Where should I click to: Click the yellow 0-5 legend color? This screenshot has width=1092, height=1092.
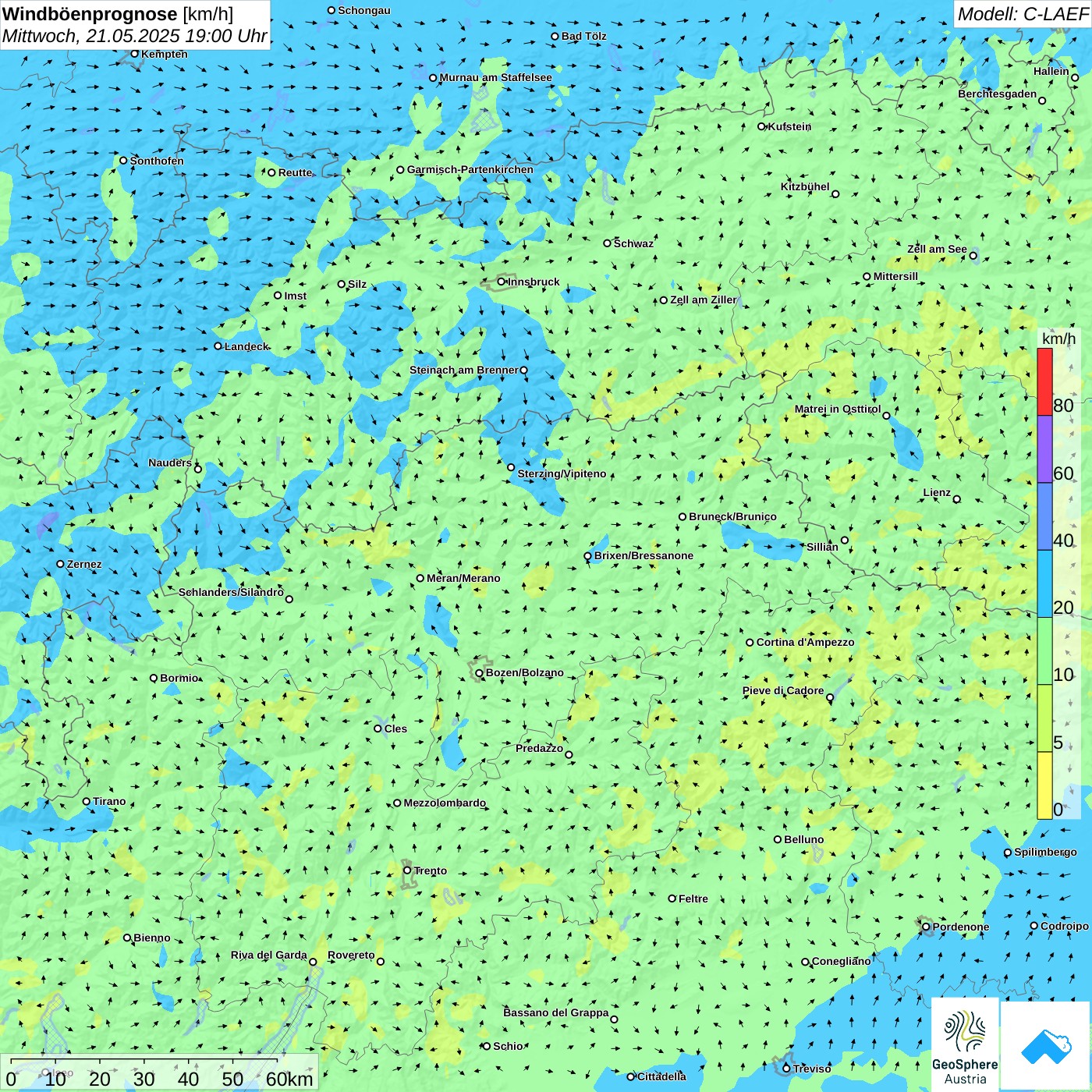[1044, 785]
